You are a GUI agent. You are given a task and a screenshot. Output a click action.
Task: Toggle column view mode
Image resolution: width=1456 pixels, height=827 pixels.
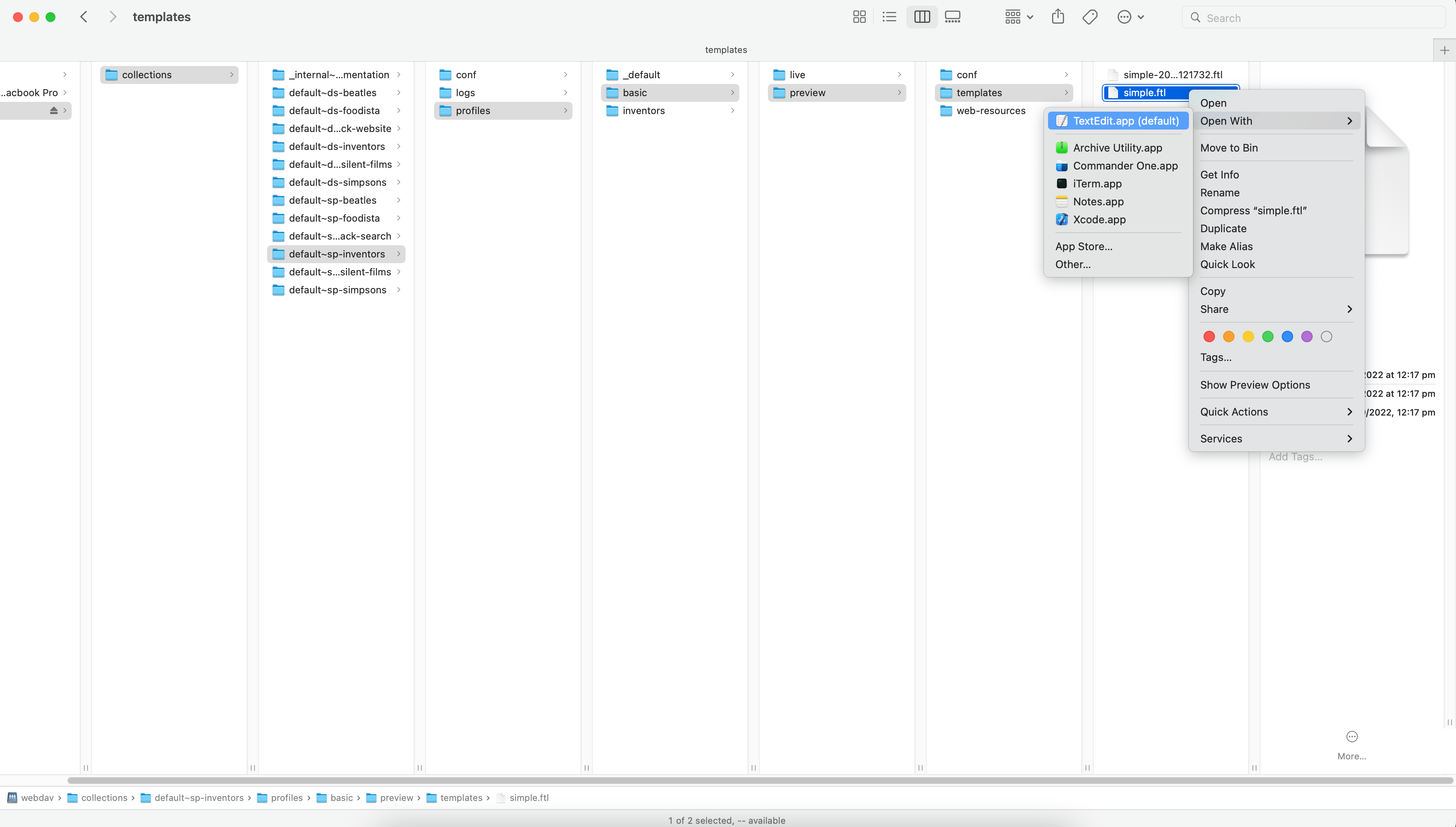point(921,16)
